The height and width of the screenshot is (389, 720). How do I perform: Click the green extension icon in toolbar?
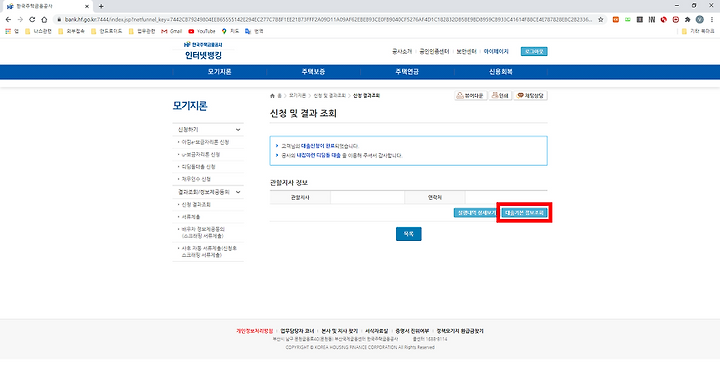click(628, 19)
